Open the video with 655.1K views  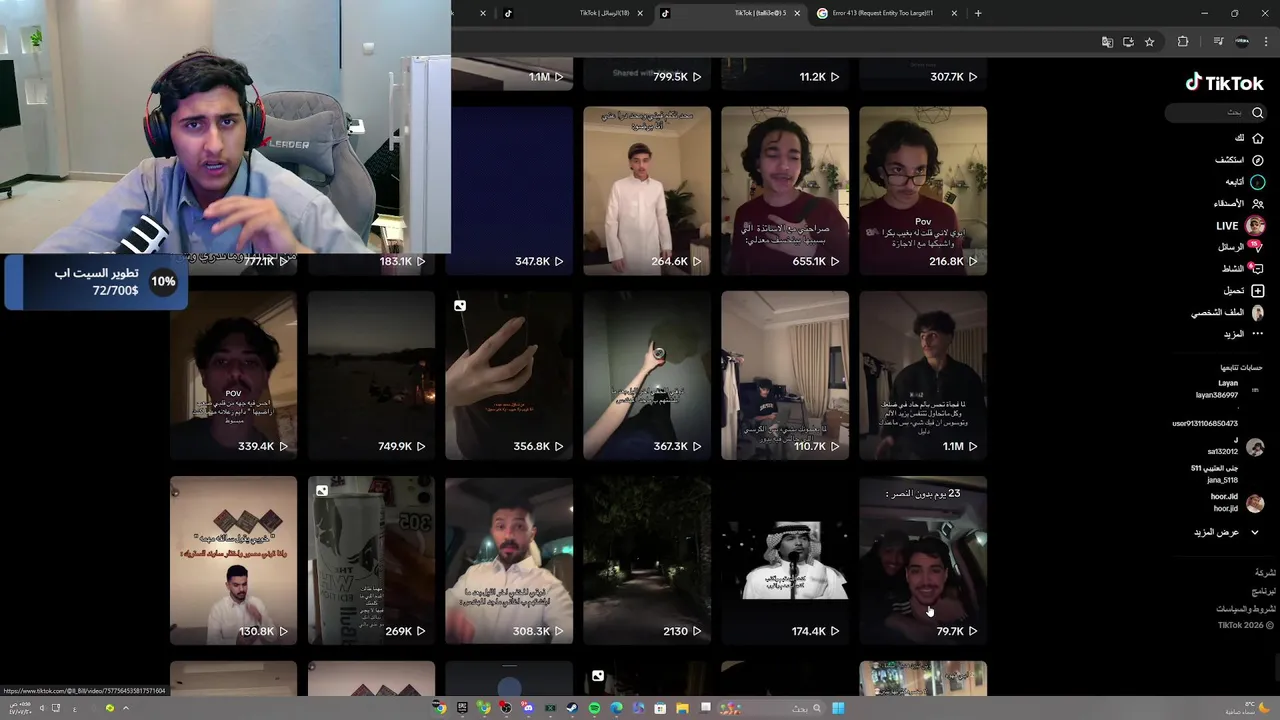pyautogui.click(x=785, y=190)
